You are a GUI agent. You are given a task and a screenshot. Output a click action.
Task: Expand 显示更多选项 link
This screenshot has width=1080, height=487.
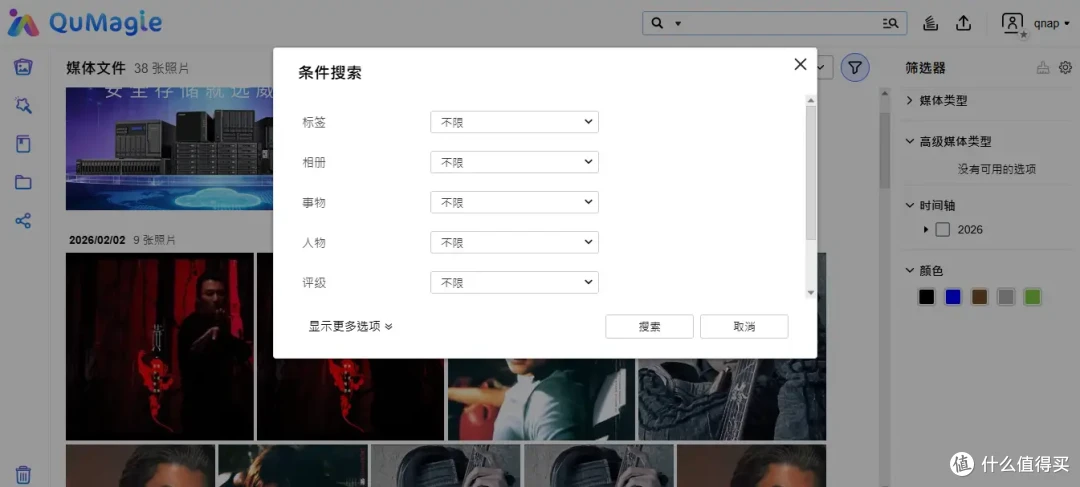(x=351, y=327)
